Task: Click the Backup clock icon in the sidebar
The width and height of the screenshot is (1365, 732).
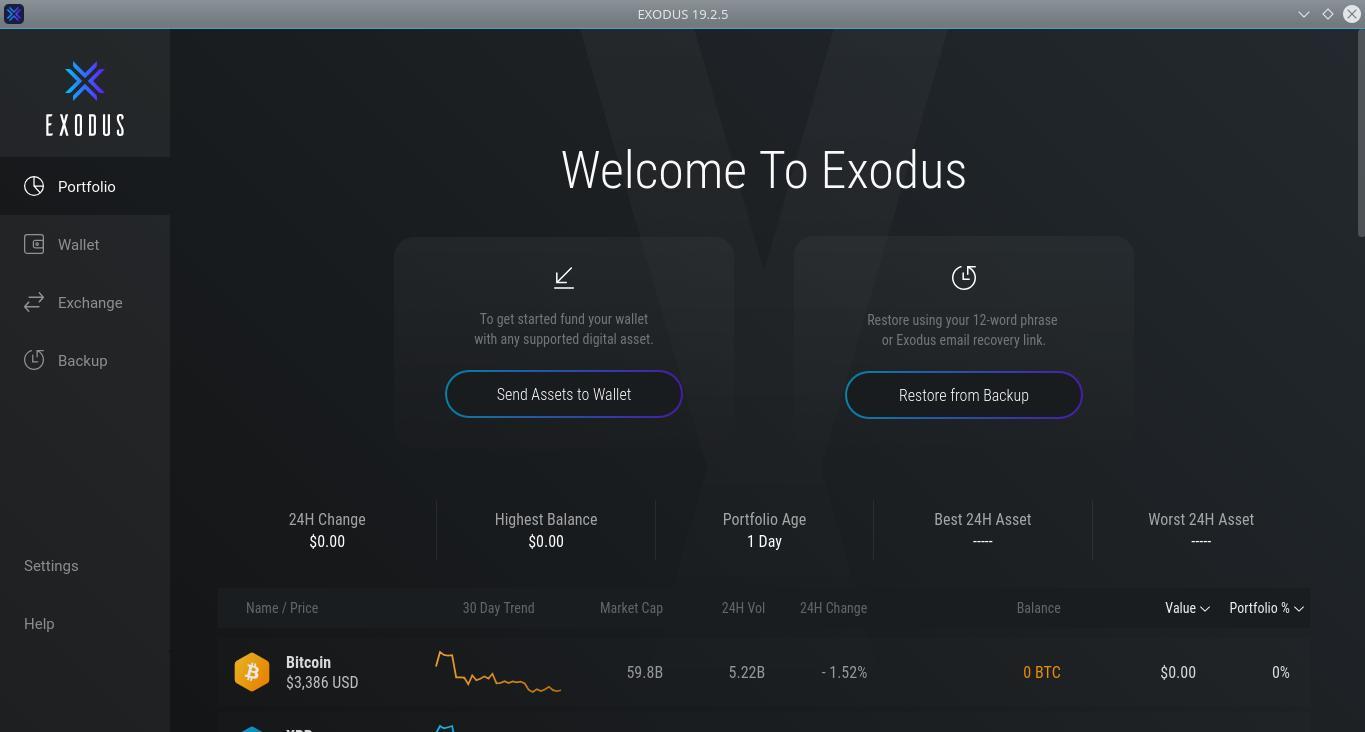Action: pos(34,361)
